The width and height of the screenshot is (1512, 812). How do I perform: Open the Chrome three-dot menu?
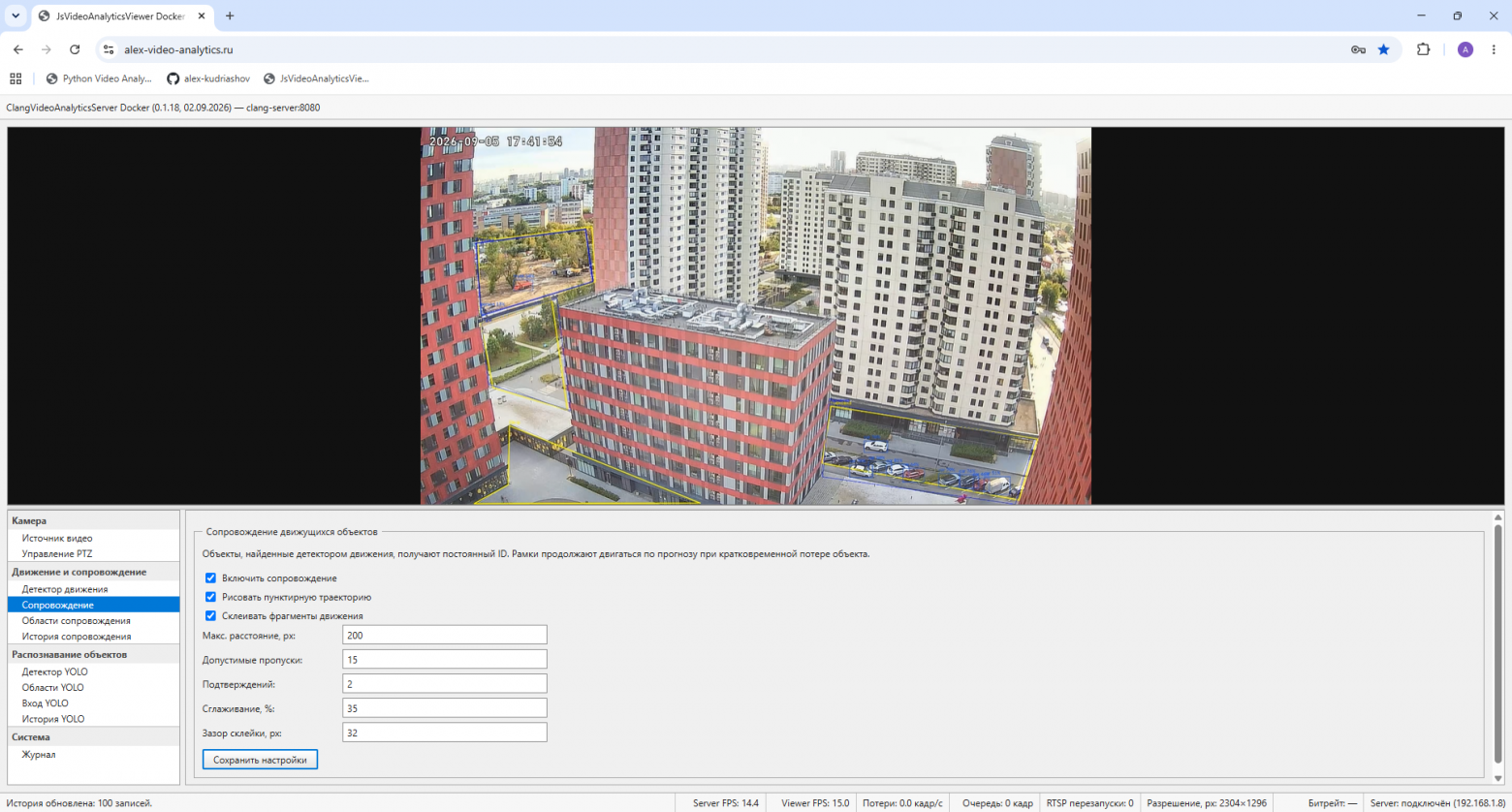[1494, 49]
